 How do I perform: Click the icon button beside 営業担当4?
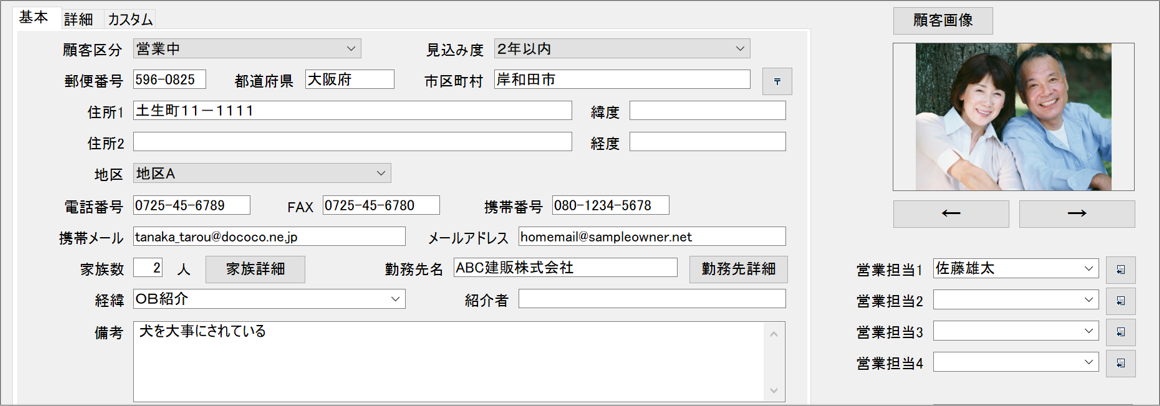(1120, 363)
